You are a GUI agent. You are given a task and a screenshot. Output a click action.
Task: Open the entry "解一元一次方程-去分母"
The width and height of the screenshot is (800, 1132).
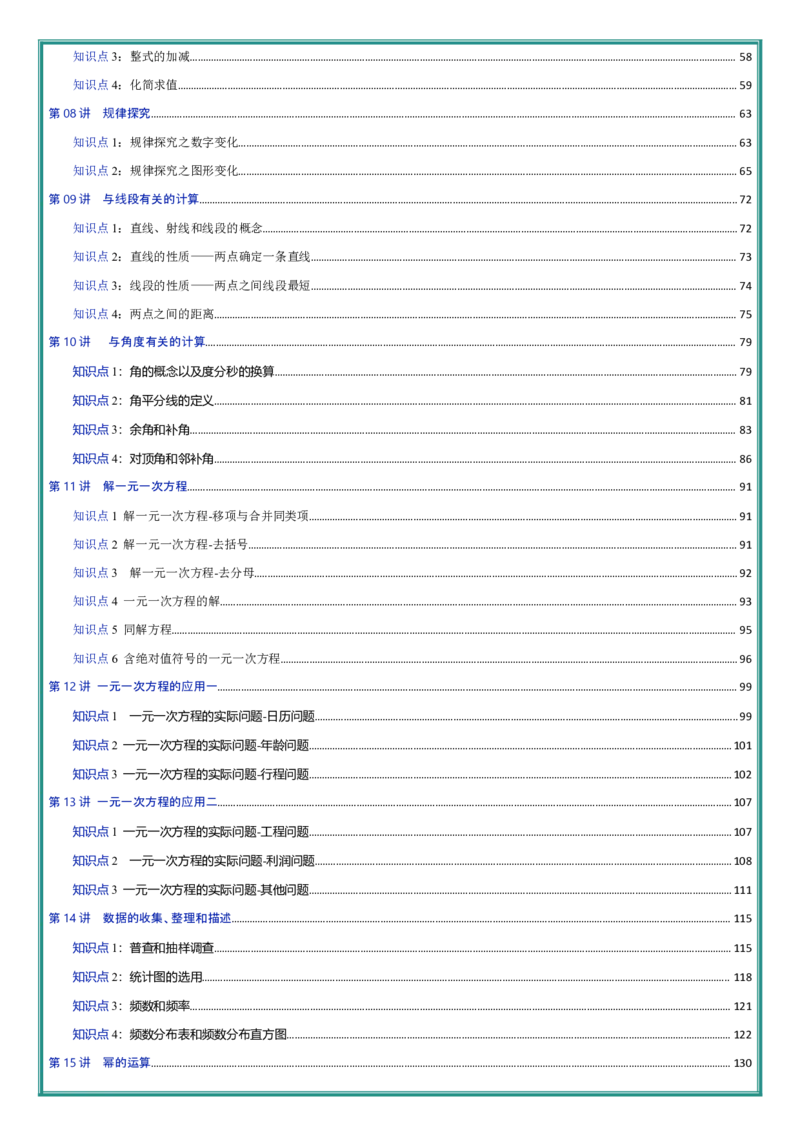(x=412, y=572)
